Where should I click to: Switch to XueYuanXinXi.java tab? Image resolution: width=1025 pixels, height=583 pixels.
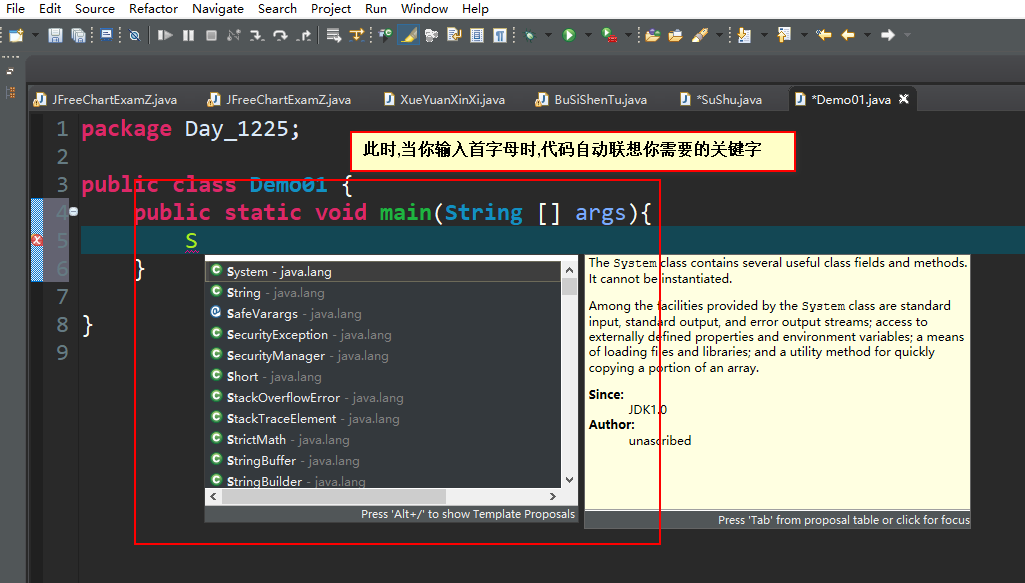click(445, 99)
